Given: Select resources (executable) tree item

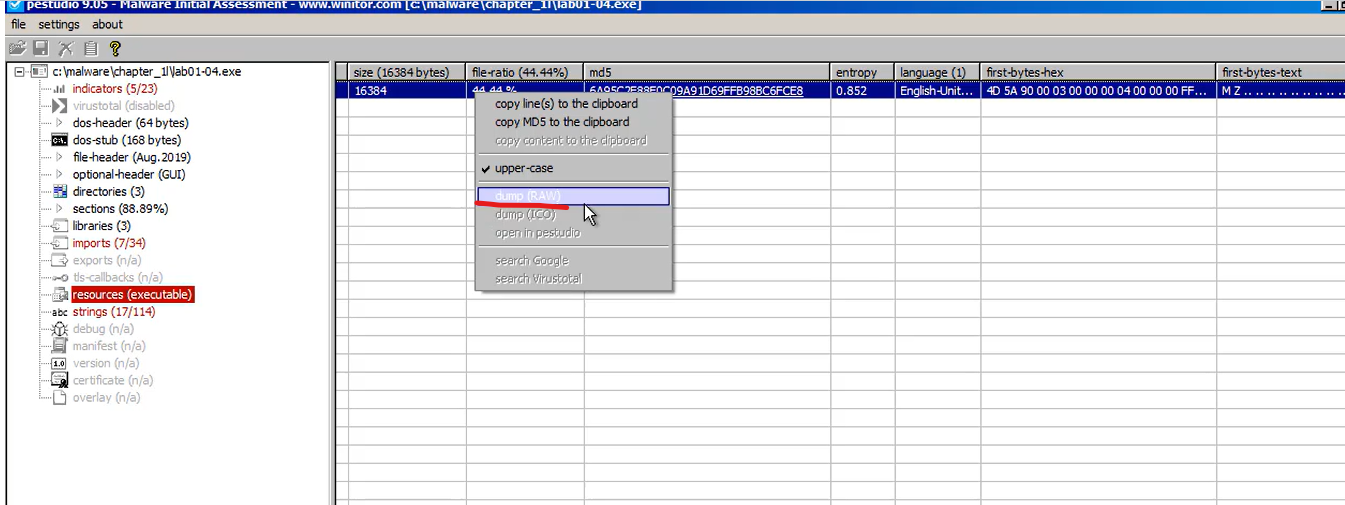Looking at the screenshot, I should tap(132, 295).
